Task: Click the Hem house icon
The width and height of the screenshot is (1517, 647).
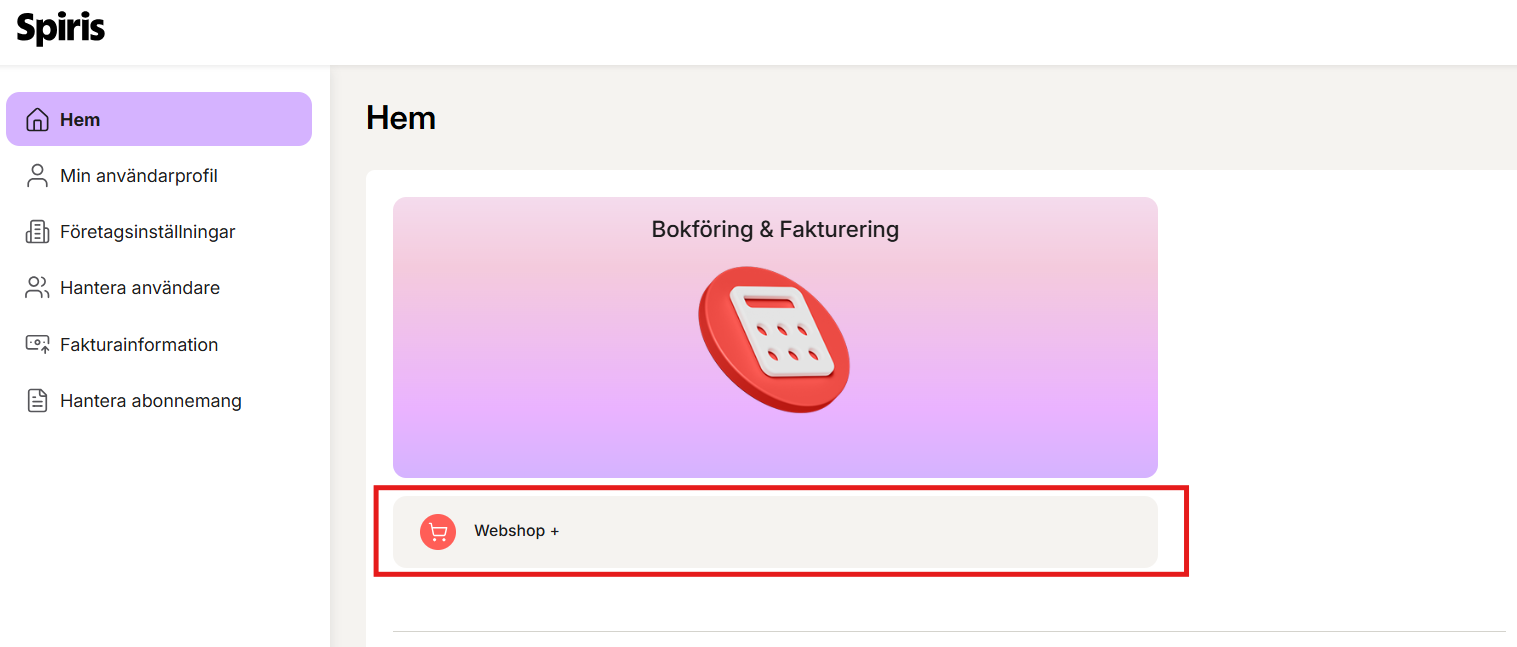Action: click(x=37, y=120)
